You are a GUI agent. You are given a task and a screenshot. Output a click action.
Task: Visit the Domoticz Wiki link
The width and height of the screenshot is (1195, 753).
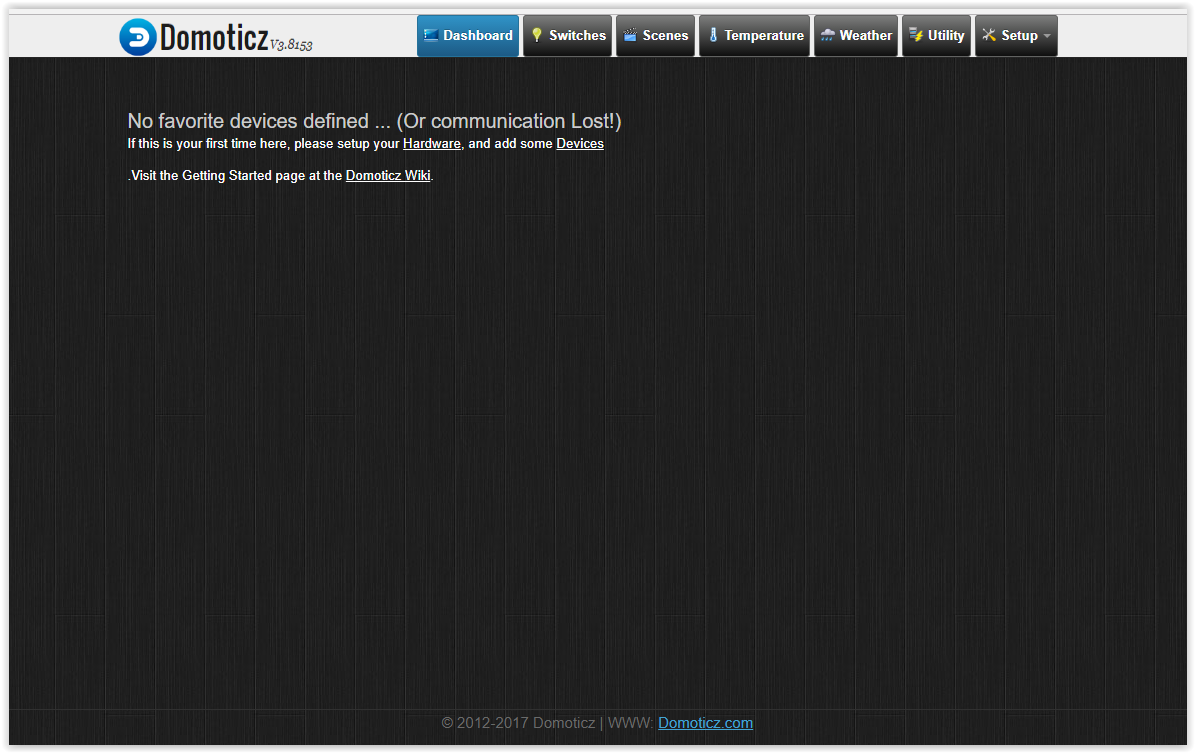point(388,175)
